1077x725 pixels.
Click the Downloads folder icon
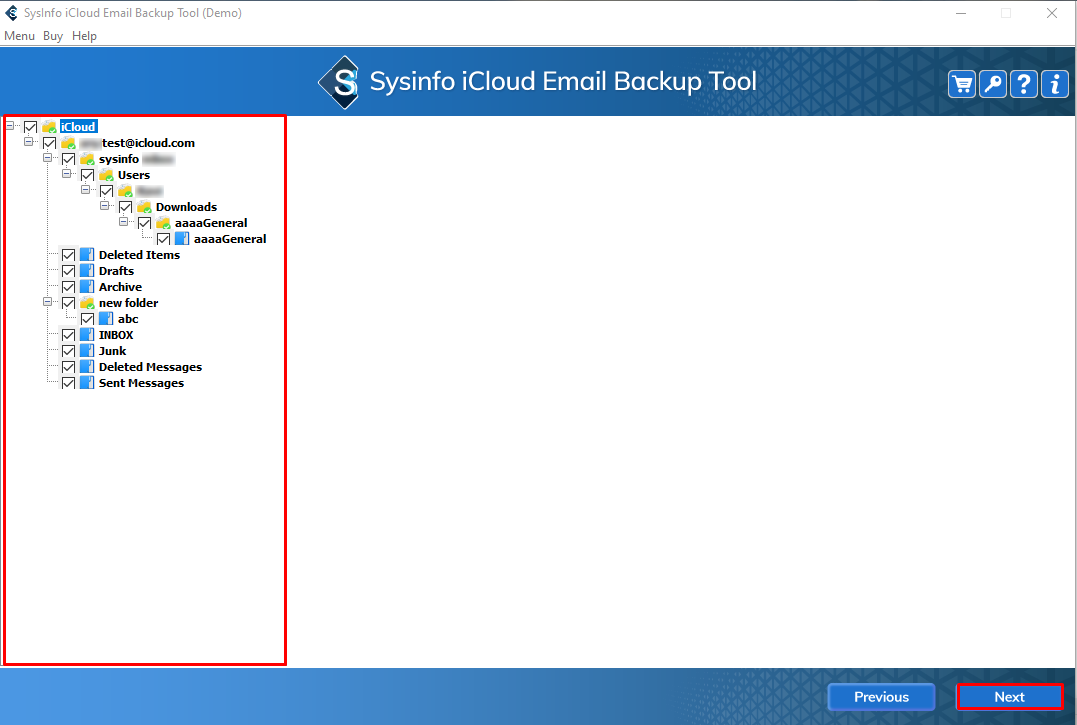(x=144, y=207)
